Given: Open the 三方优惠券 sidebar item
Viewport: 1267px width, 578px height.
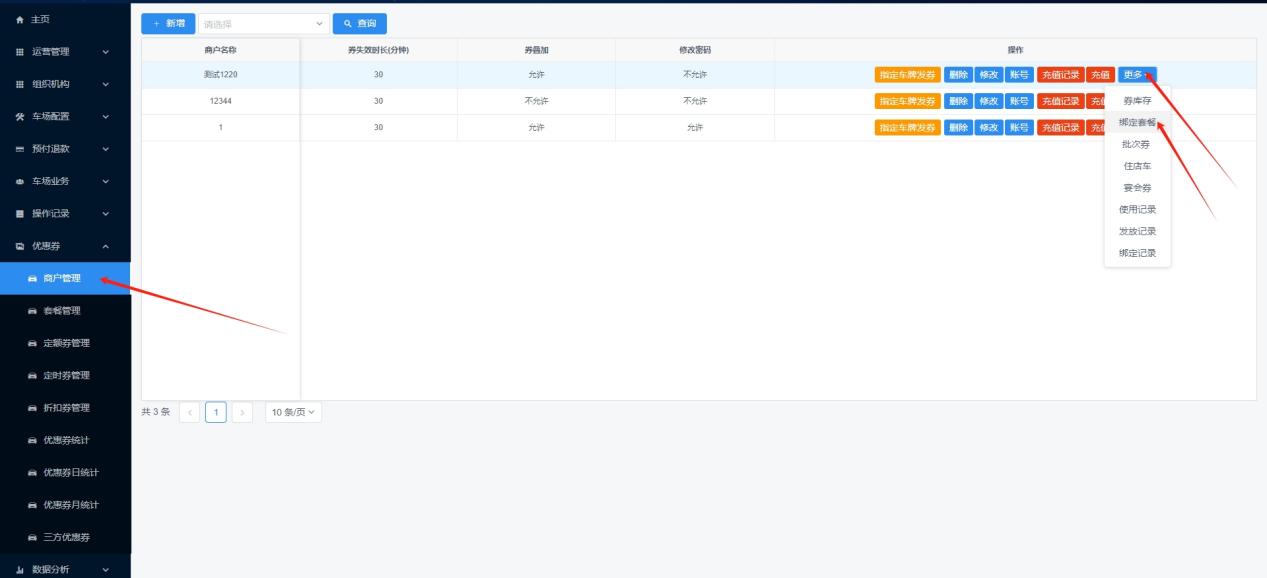Looking at the screenshot, I should pyautogui.click(x=65, y=537).
